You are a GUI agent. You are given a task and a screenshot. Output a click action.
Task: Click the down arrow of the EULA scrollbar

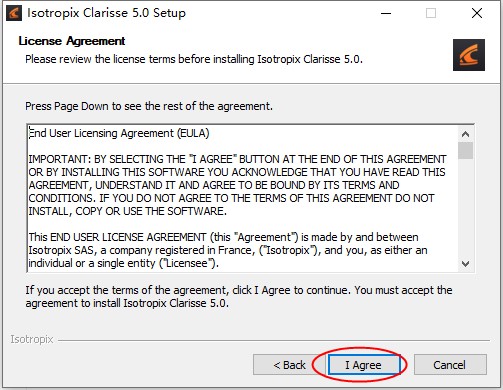point(465,264)
